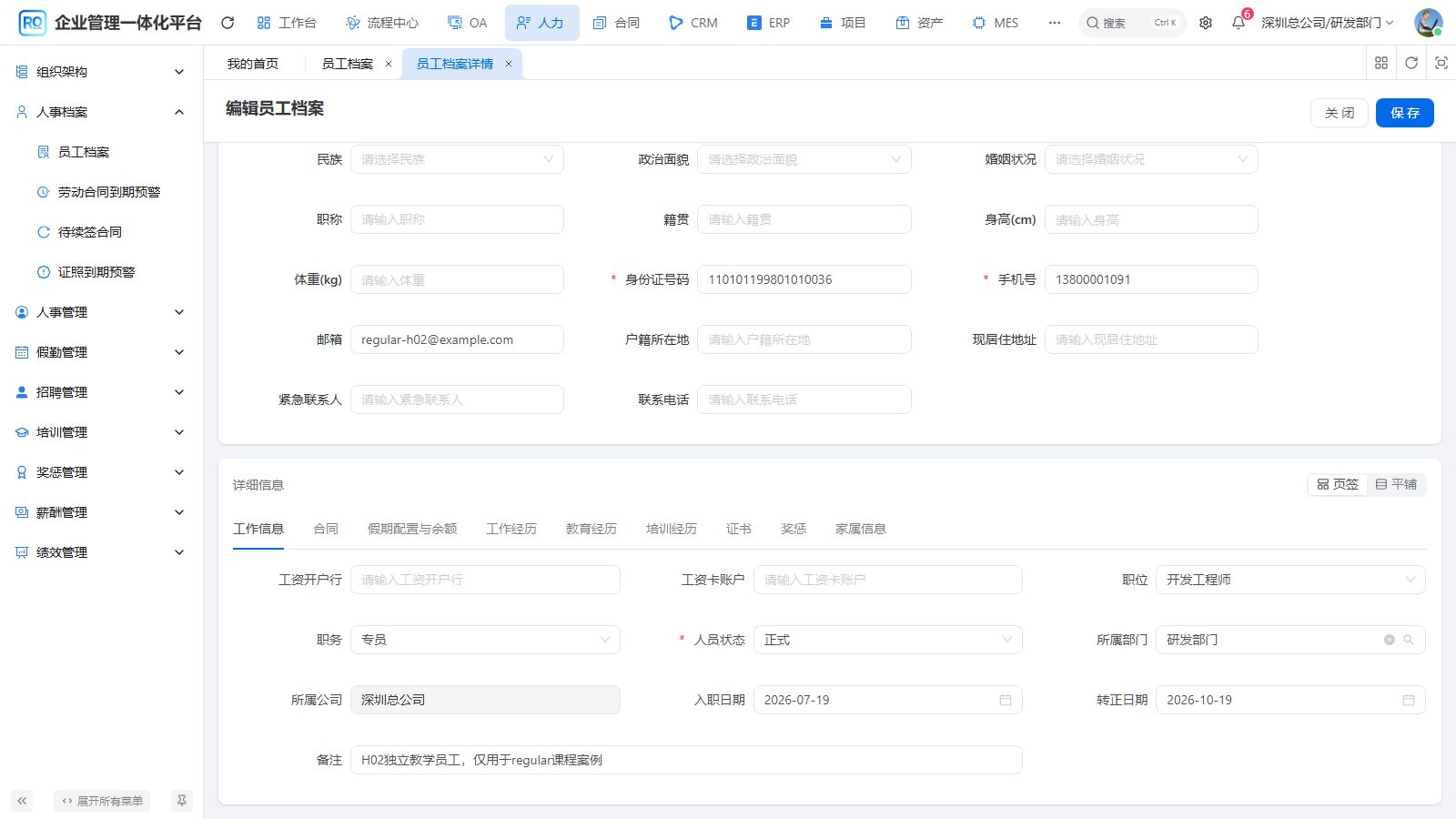Open the 职务 dropdown showing 专员

tap(485, 640)
